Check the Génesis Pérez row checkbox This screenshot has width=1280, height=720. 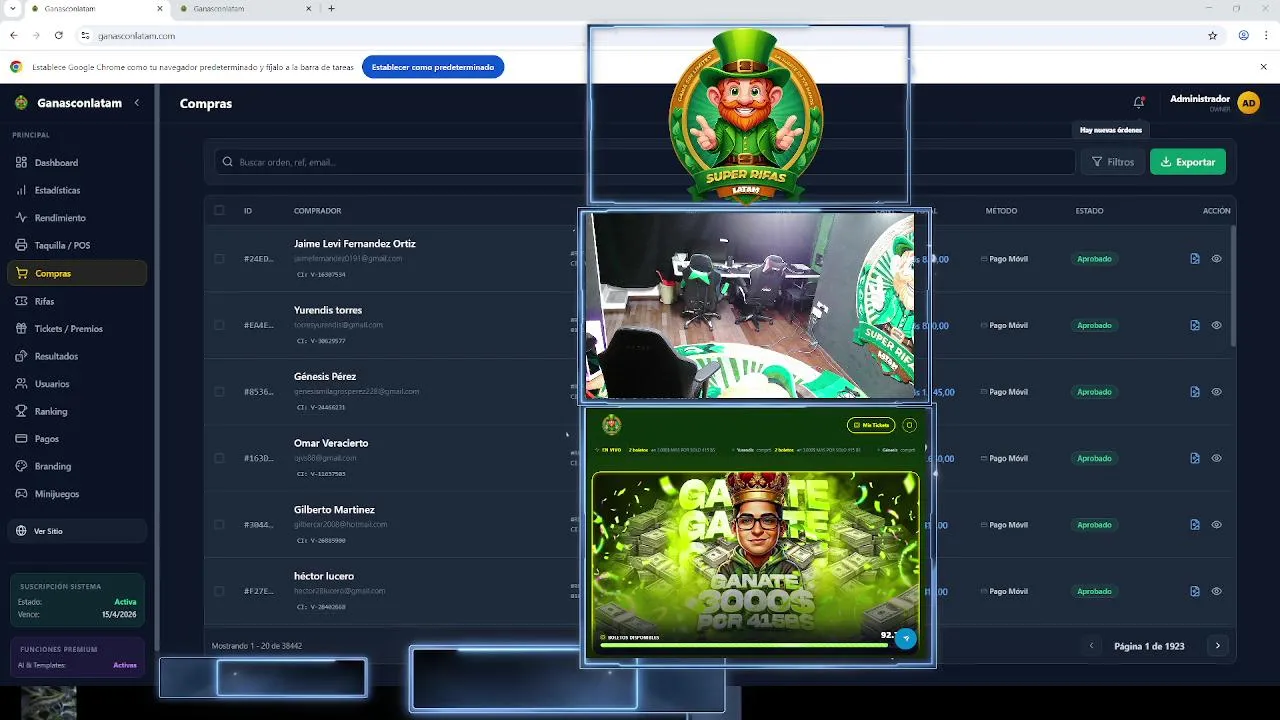click(x=219, y=392)
